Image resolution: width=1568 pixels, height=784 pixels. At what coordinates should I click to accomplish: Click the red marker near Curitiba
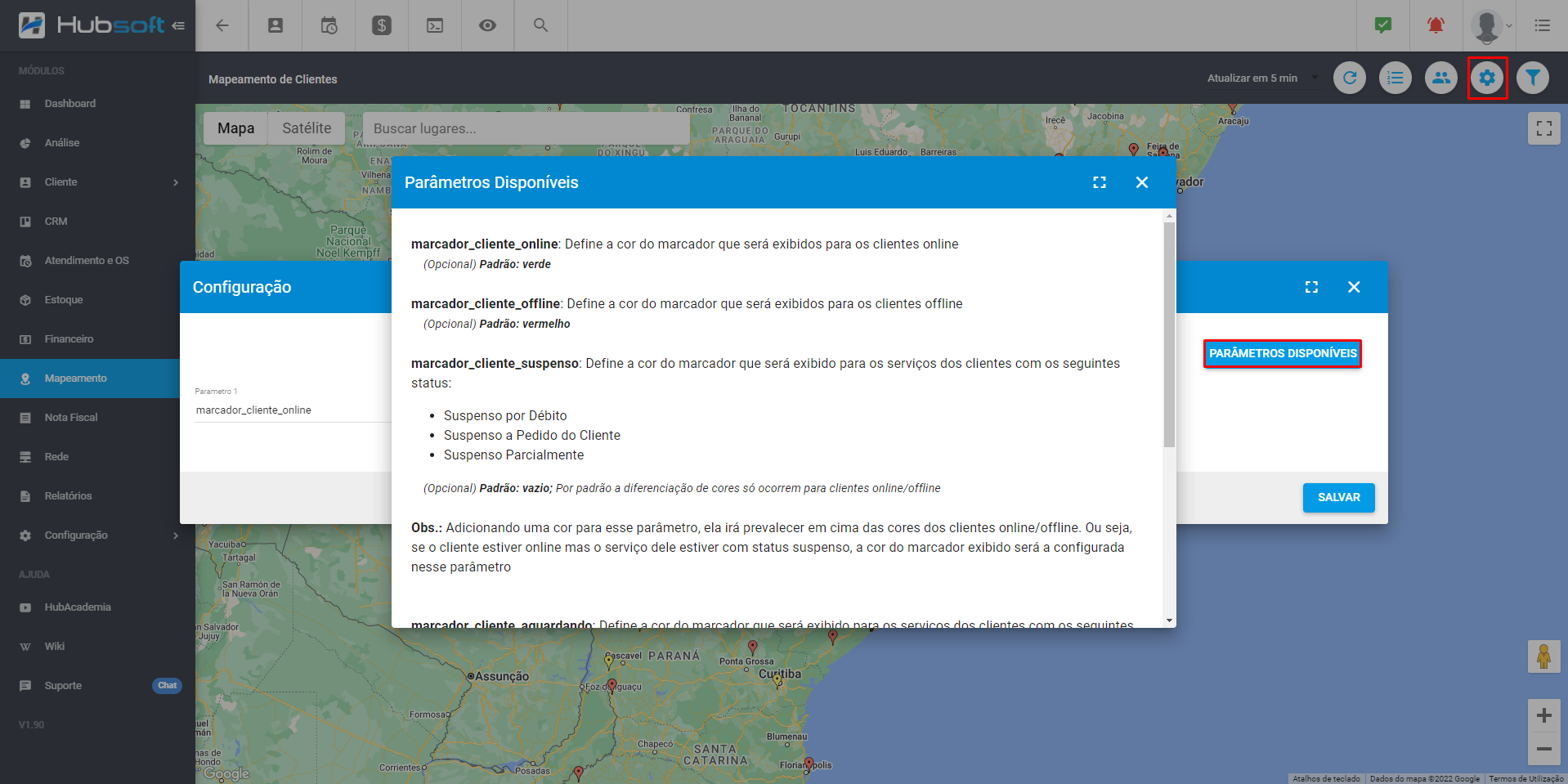click(752, 647)
